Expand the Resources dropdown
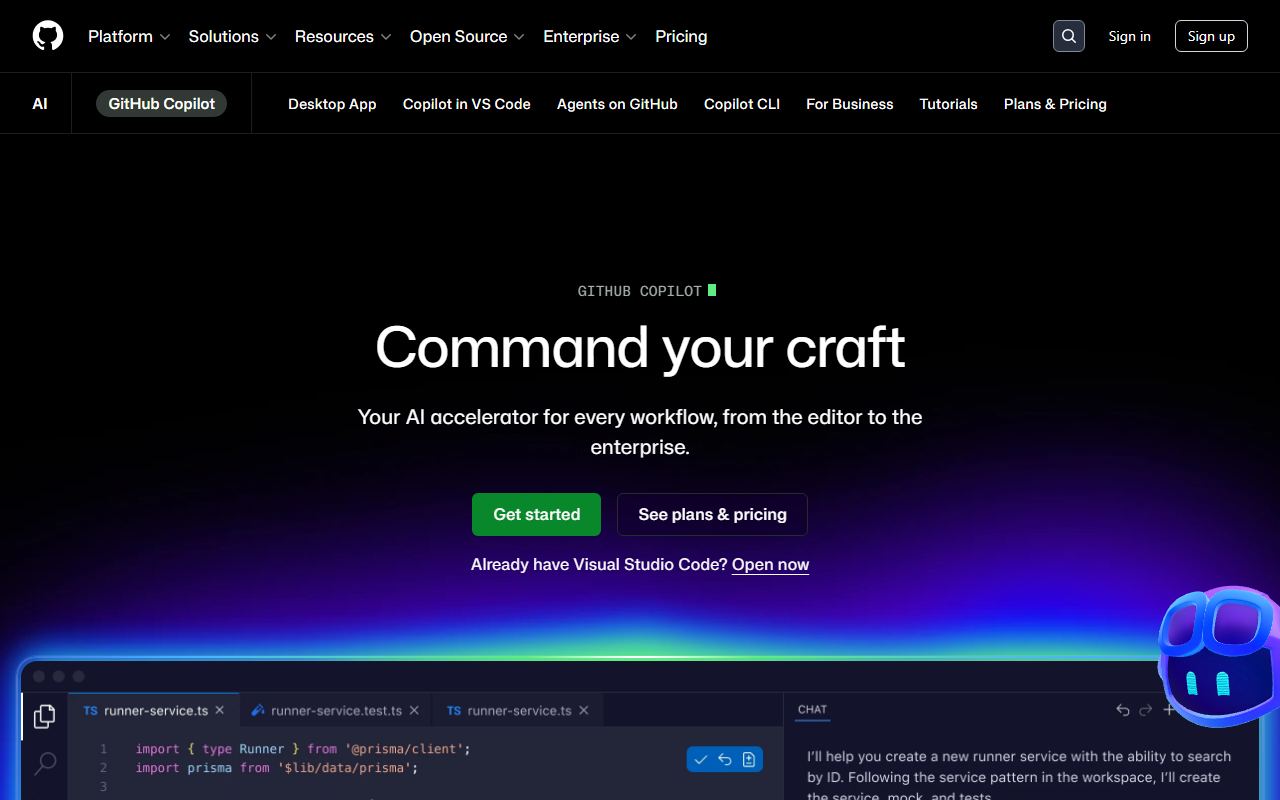 tap(343, 36)
